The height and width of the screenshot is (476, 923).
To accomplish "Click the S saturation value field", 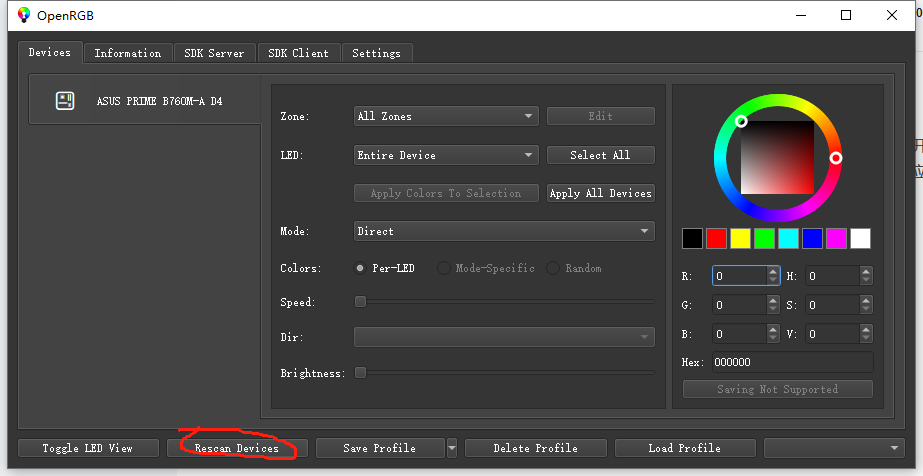I will point(832,305).
